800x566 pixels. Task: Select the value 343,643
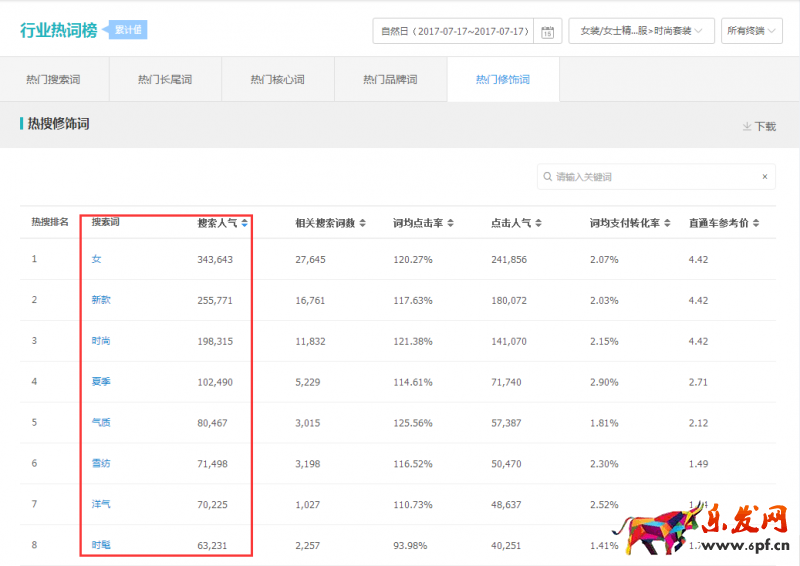click(x=215, y=260)
